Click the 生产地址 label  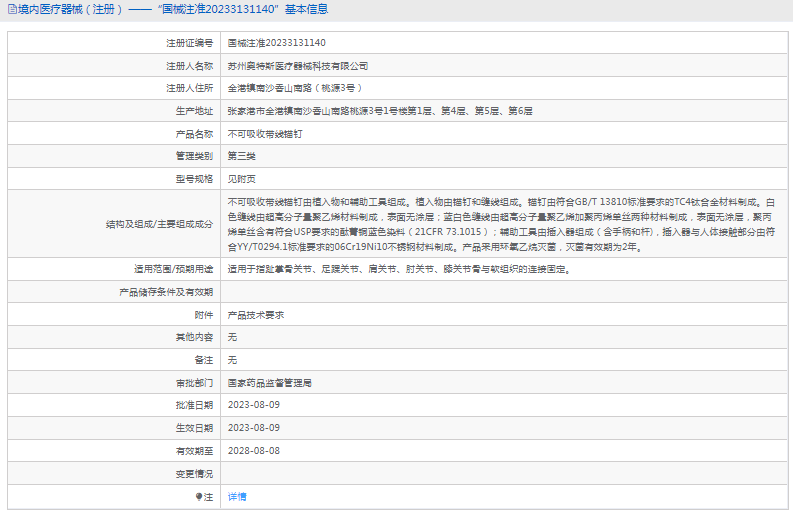click(x=194, y=111)
